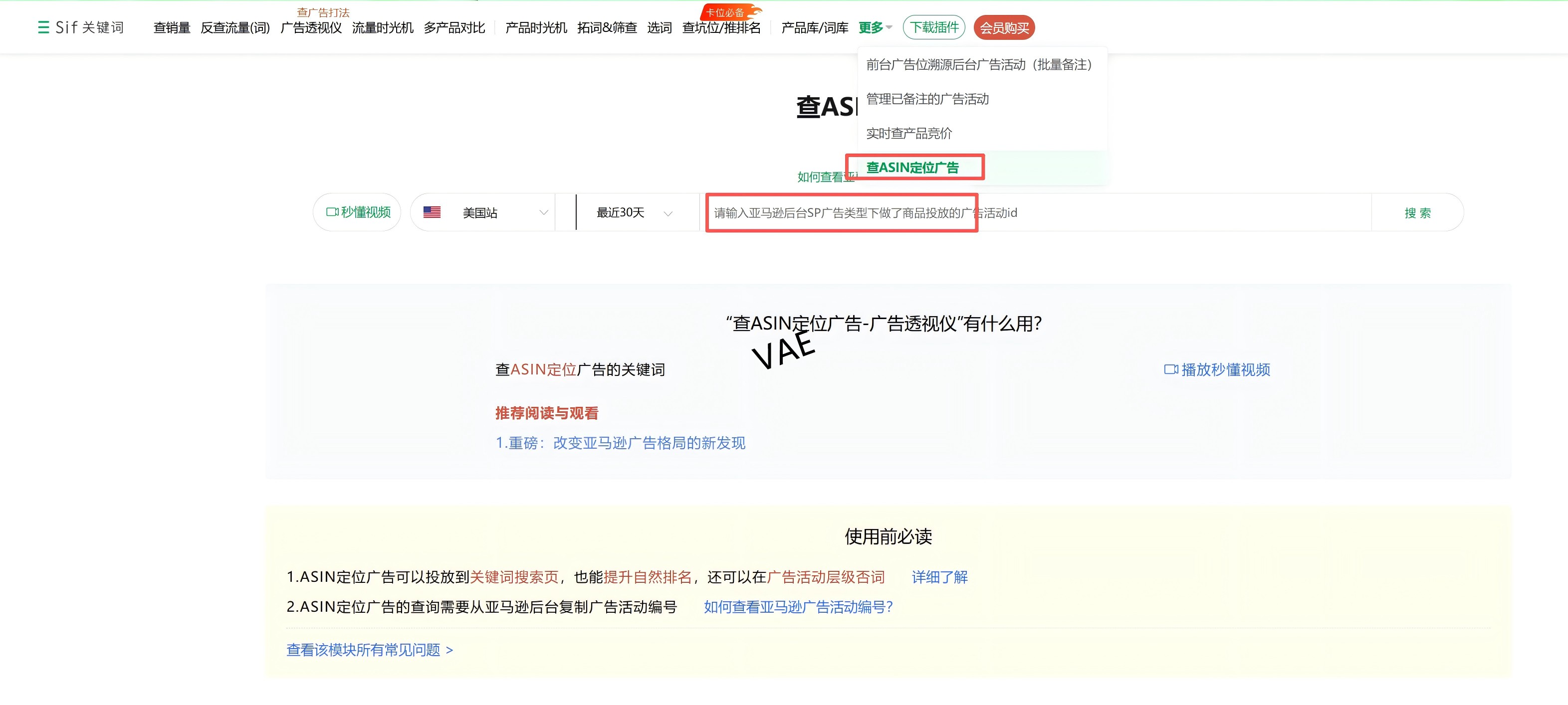Click the 秒懂视频 video button
Image resolution: width=1568 pixels, height=705 pixels.
coord(358,212)
